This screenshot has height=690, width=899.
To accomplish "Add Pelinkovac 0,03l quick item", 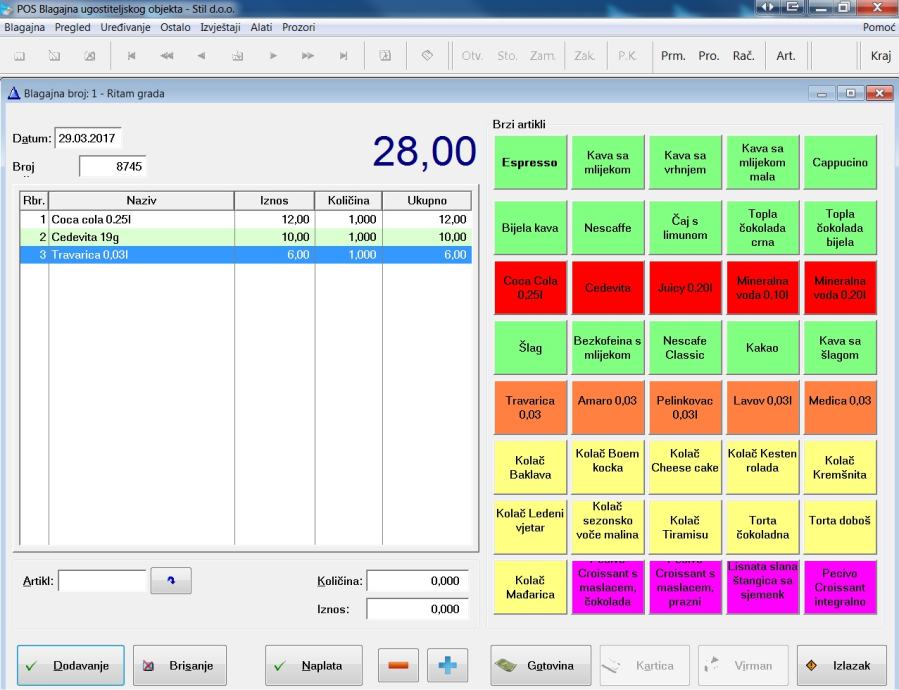I will 685,408.
